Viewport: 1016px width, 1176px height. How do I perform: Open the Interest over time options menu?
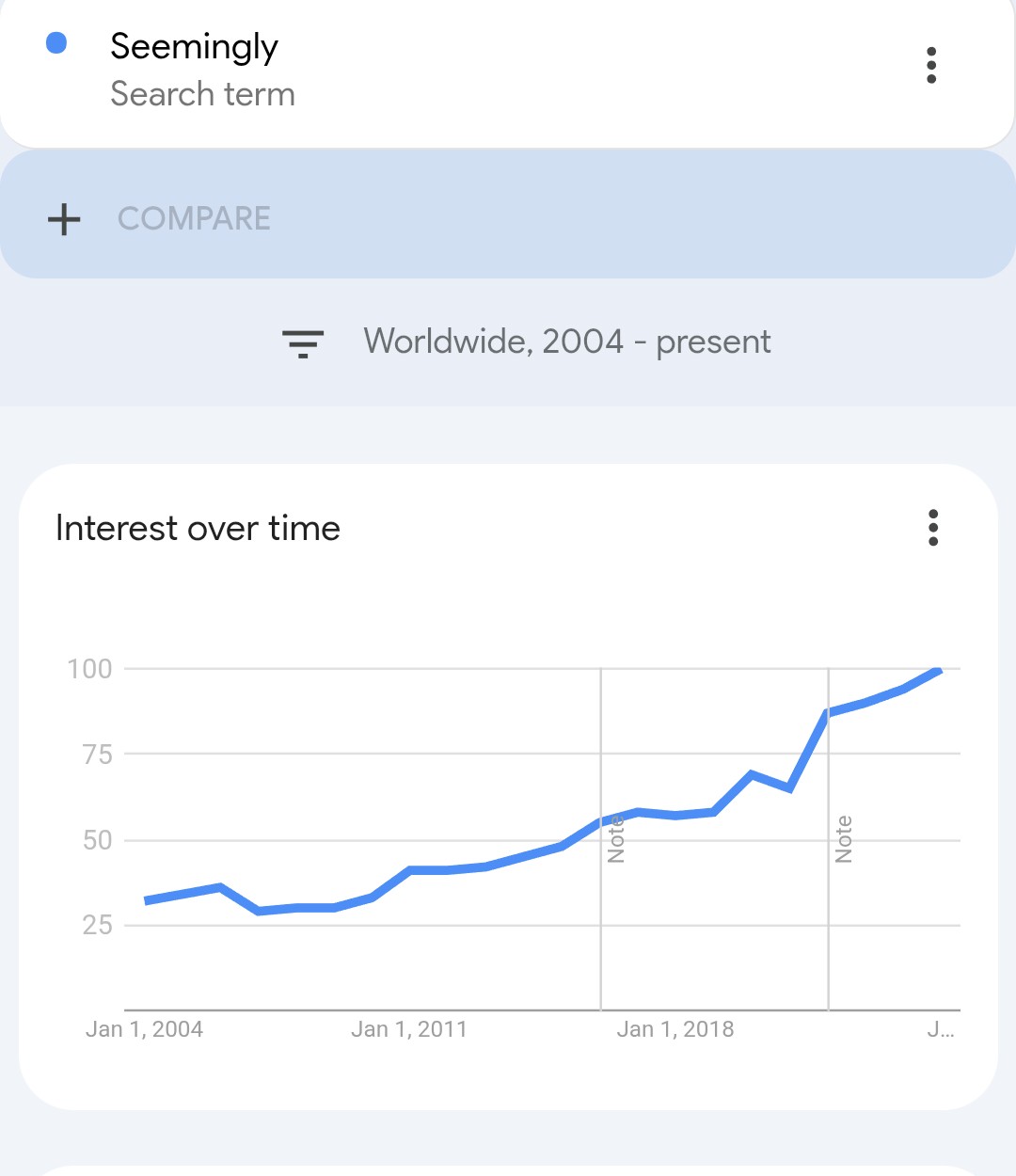coord(932,528)
